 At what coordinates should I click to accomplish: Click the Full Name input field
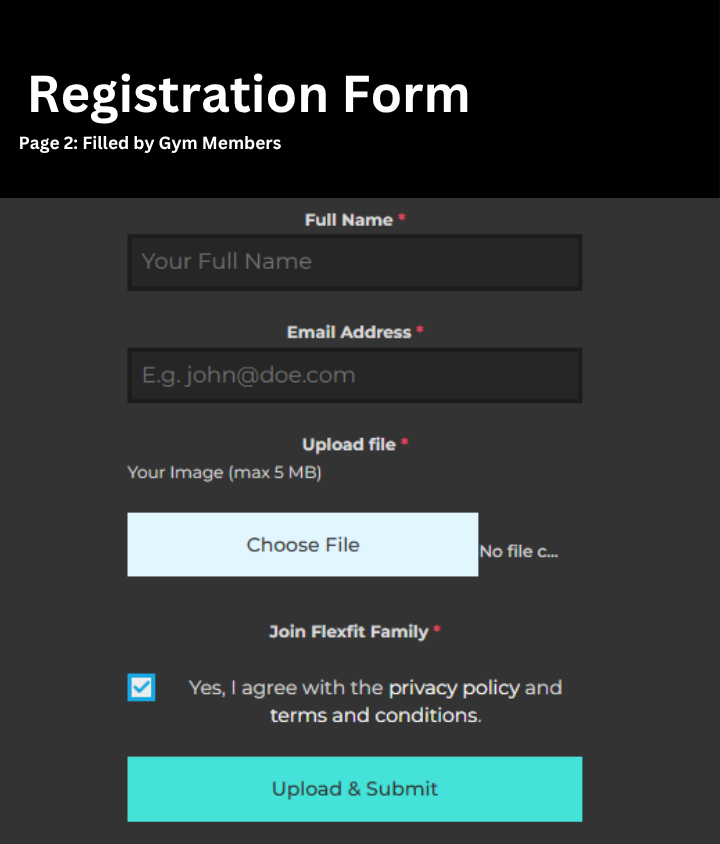coord(354,262)
